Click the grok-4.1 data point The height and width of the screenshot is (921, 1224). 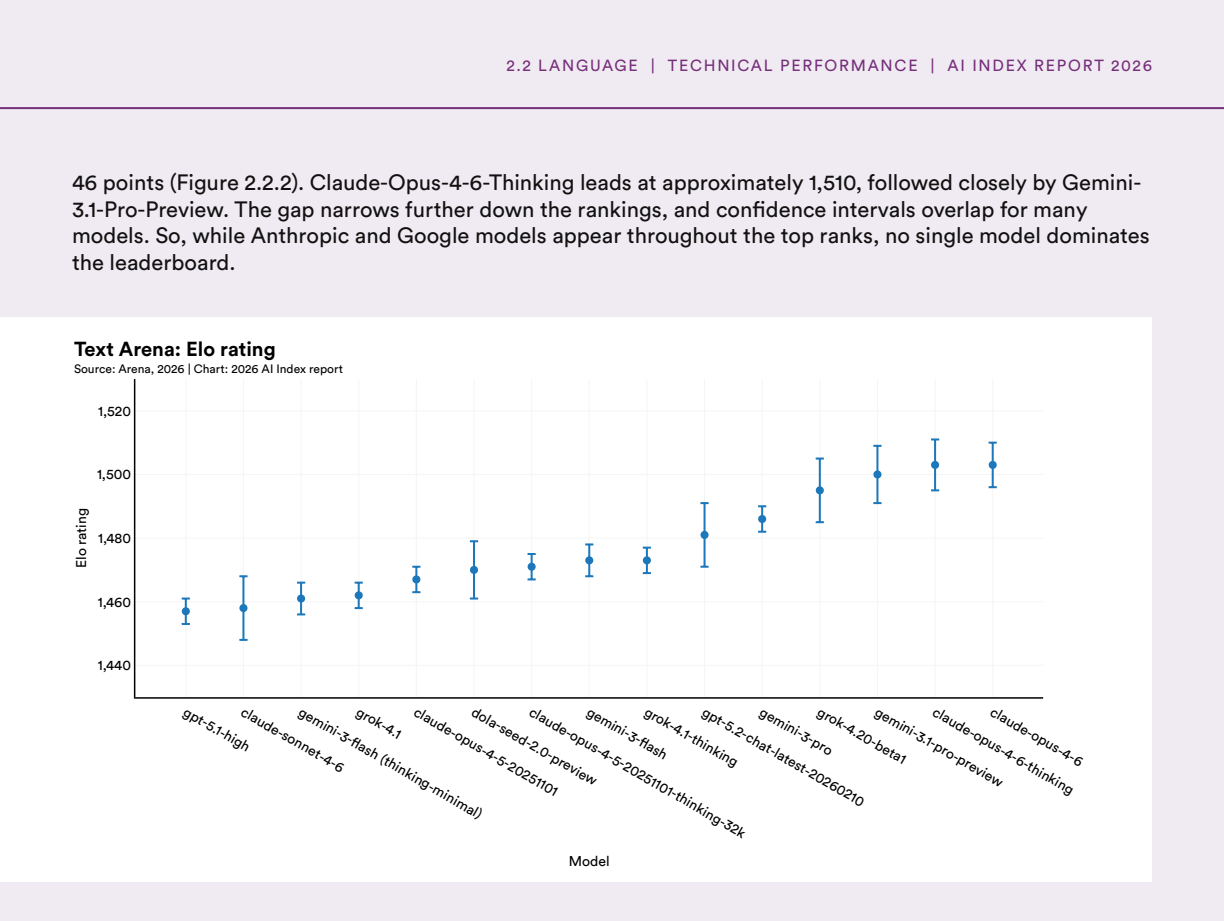[x=359, y=595]
